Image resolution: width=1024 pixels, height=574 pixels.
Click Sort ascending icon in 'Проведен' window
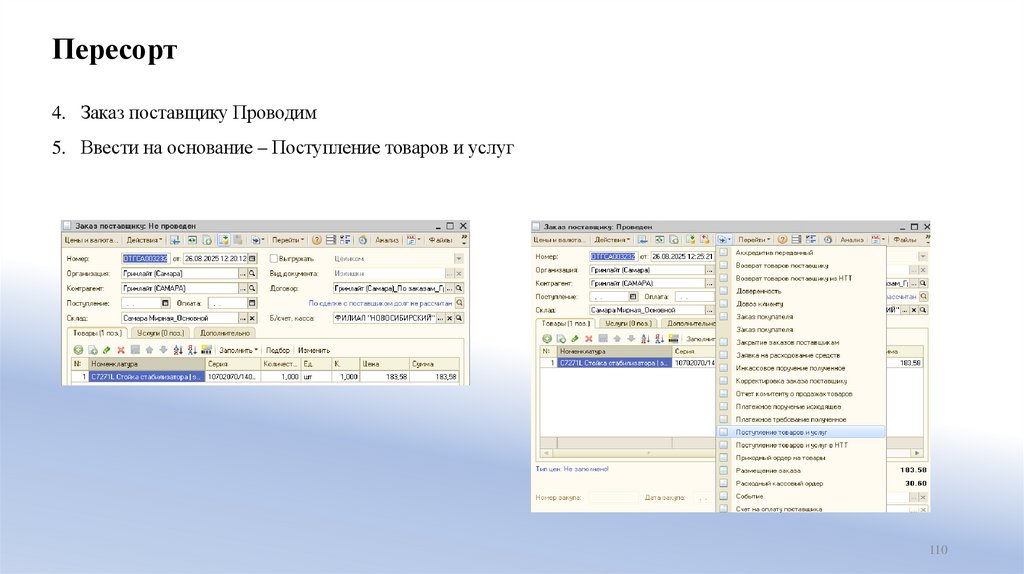pyautogui.click(x=645, y=338)
